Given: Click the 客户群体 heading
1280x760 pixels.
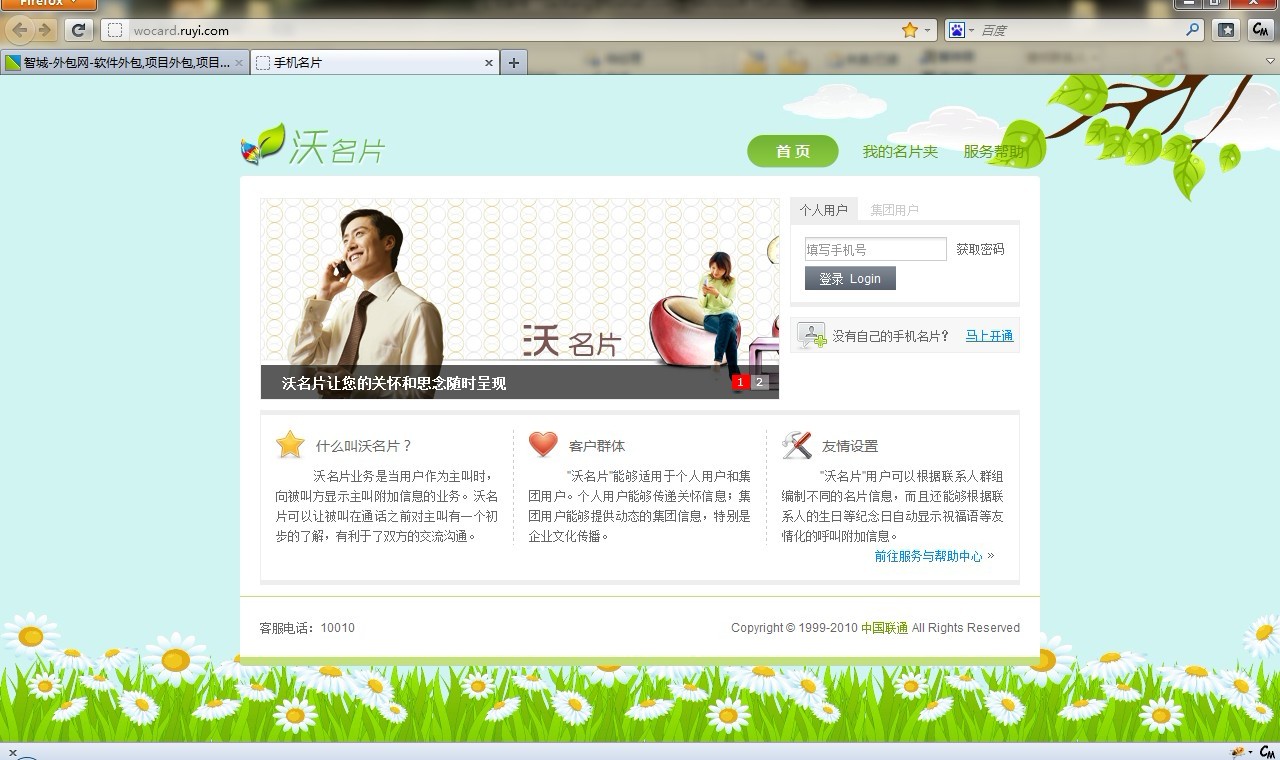Looking at the screenshot, I should pos(597,446).
